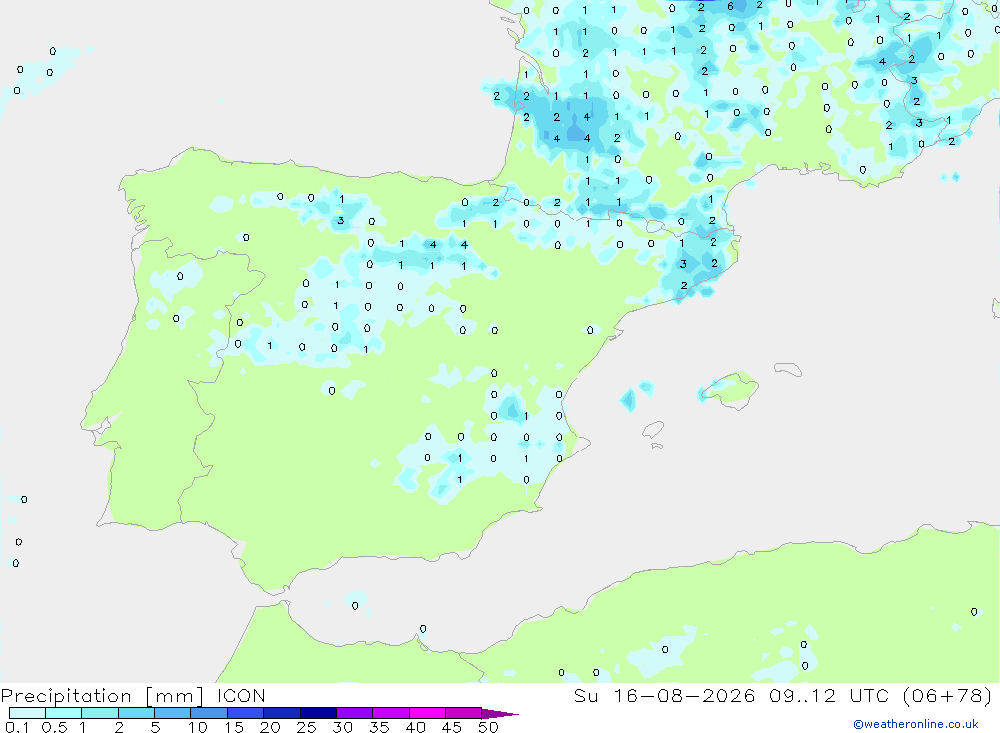Click the legend label '15'

point(234,727)
